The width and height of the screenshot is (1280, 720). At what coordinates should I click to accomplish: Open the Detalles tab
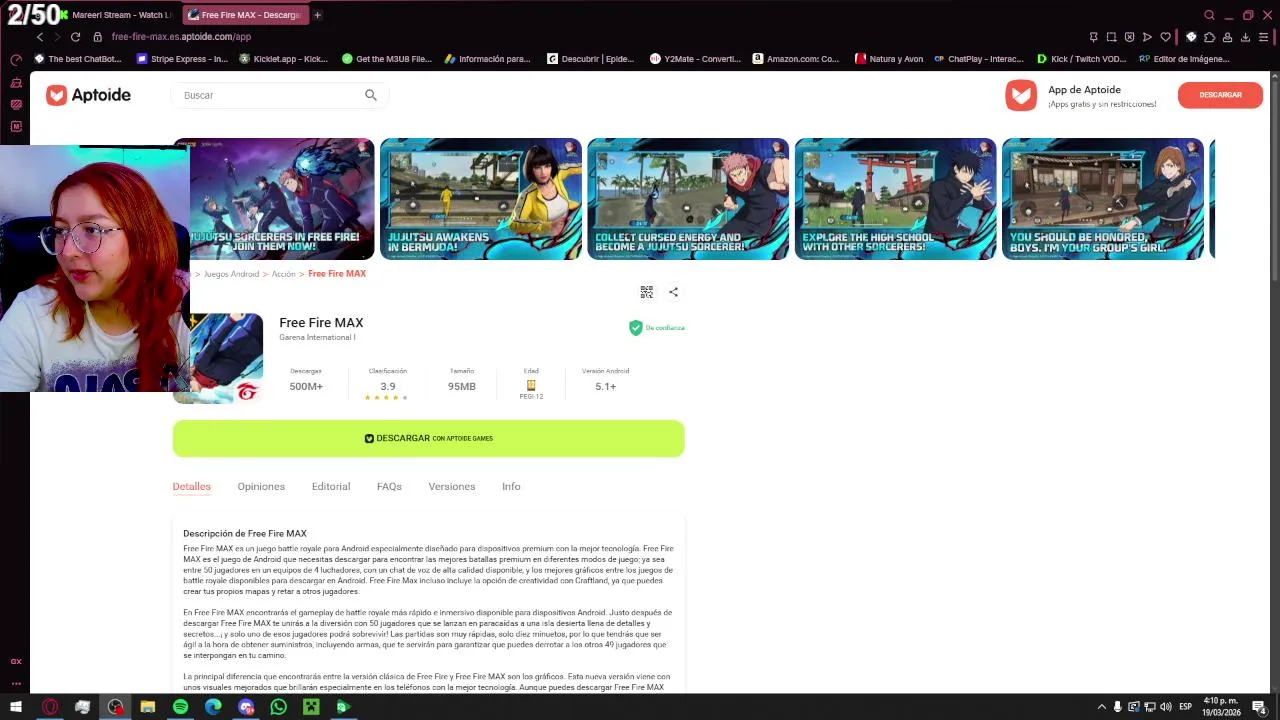click(x=191, y=487)
